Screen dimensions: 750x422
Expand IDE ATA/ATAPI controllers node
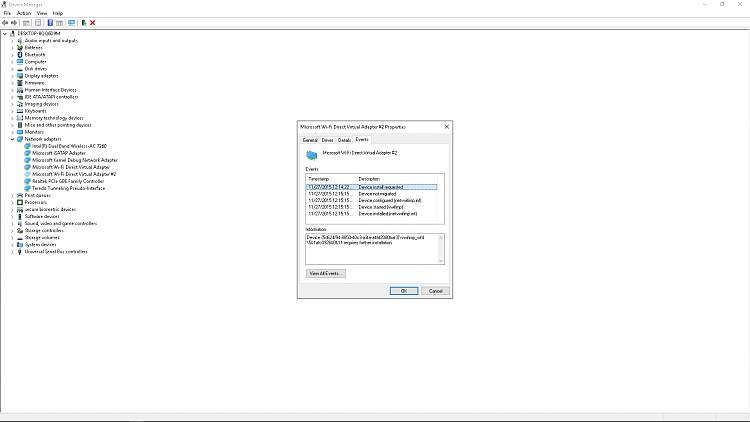12,97
